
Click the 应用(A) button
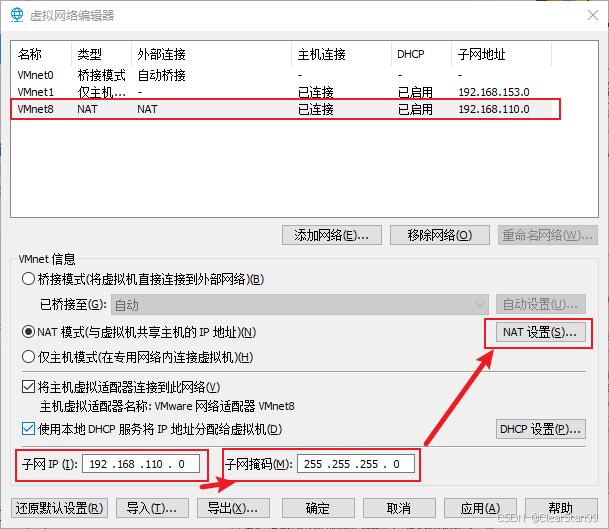[480, 508]
